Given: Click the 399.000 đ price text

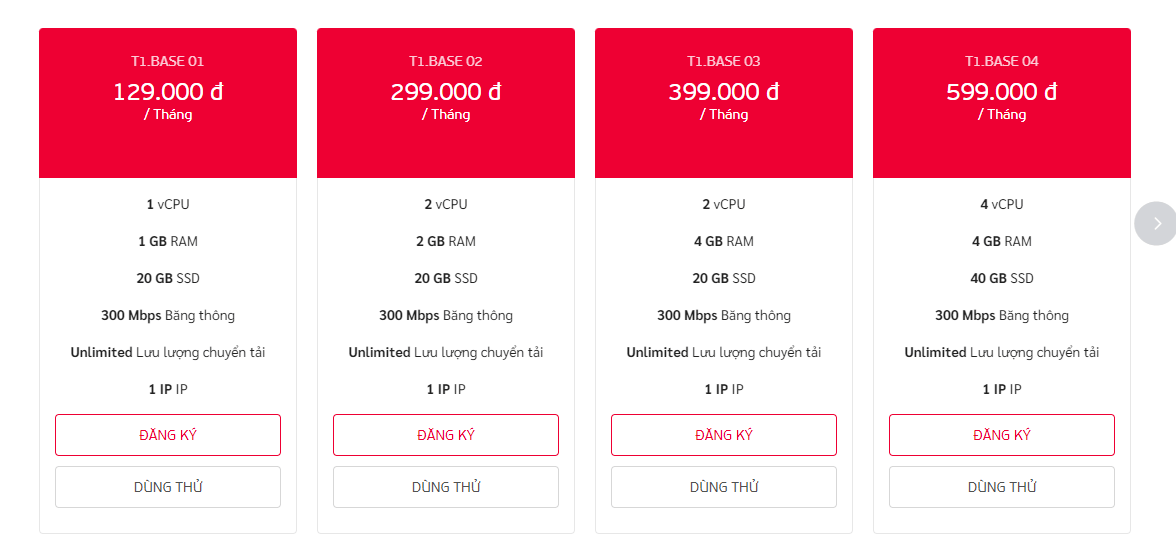Looking at the screenshot, I should click(x=723, y=92).
